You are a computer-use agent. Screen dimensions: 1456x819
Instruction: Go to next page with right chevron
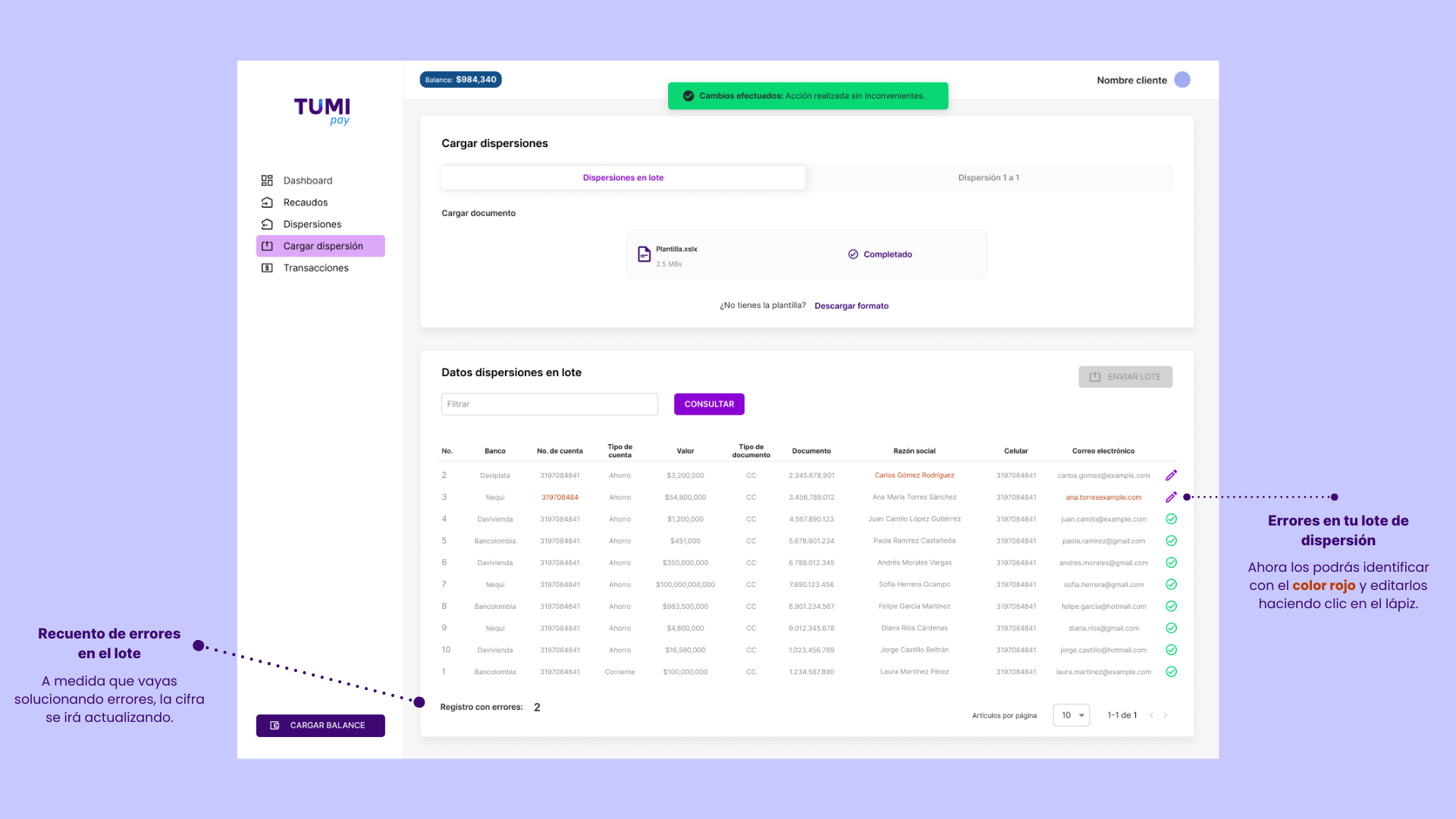pos(1166,715)
